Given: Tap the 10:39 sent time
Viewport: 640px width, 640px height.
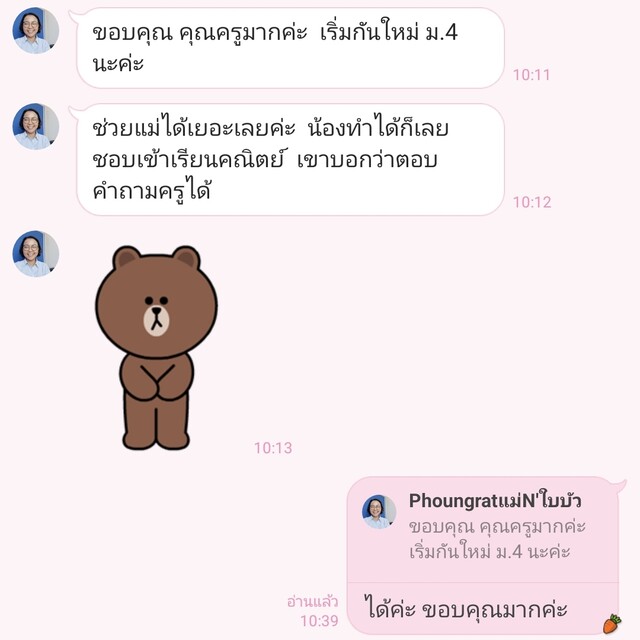Looking at the screenshot, I should tap(320, 621).
